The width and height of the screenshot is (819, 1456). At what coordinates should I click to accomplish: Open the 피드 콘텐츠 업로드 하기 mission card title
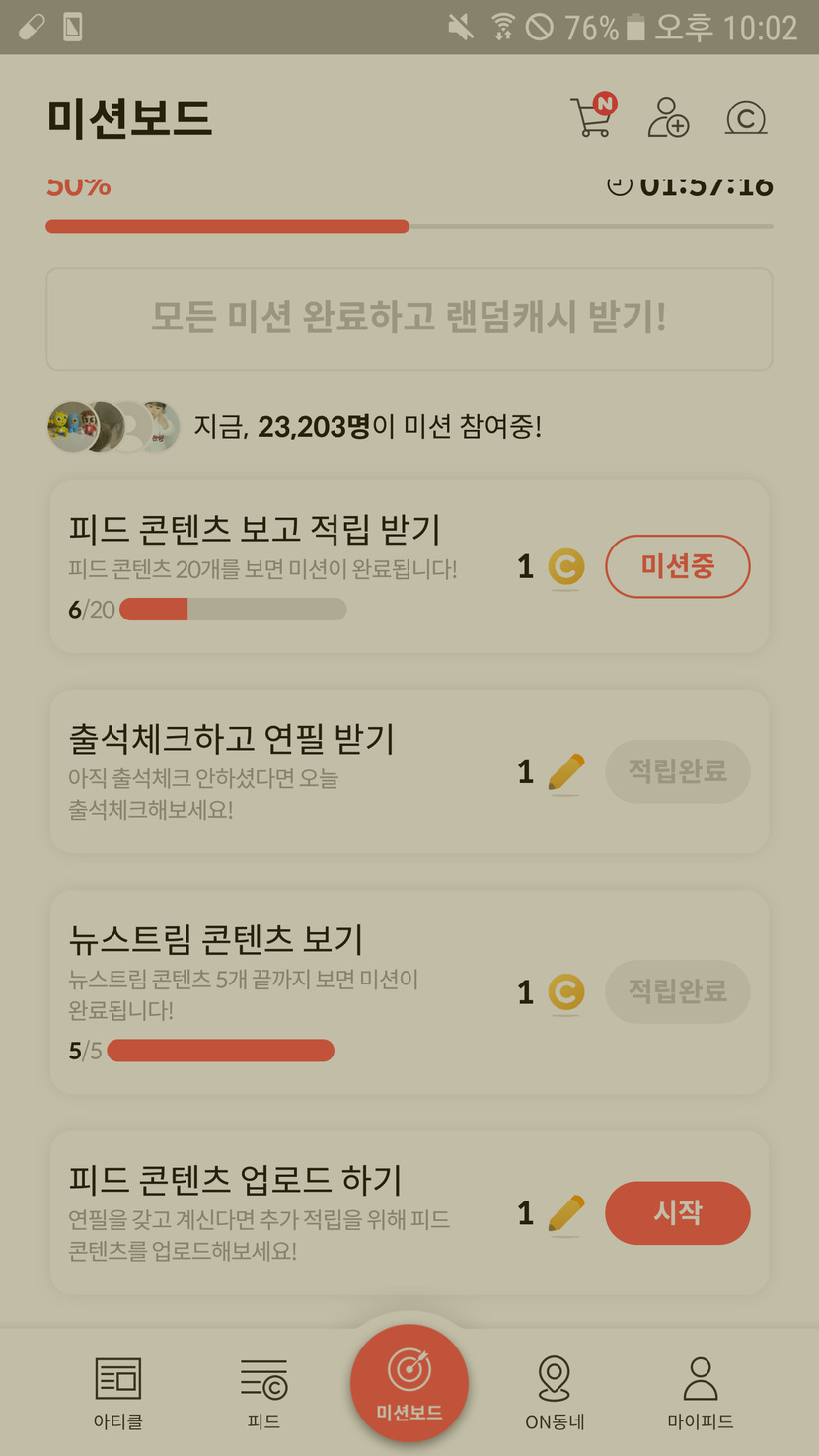235,1180
